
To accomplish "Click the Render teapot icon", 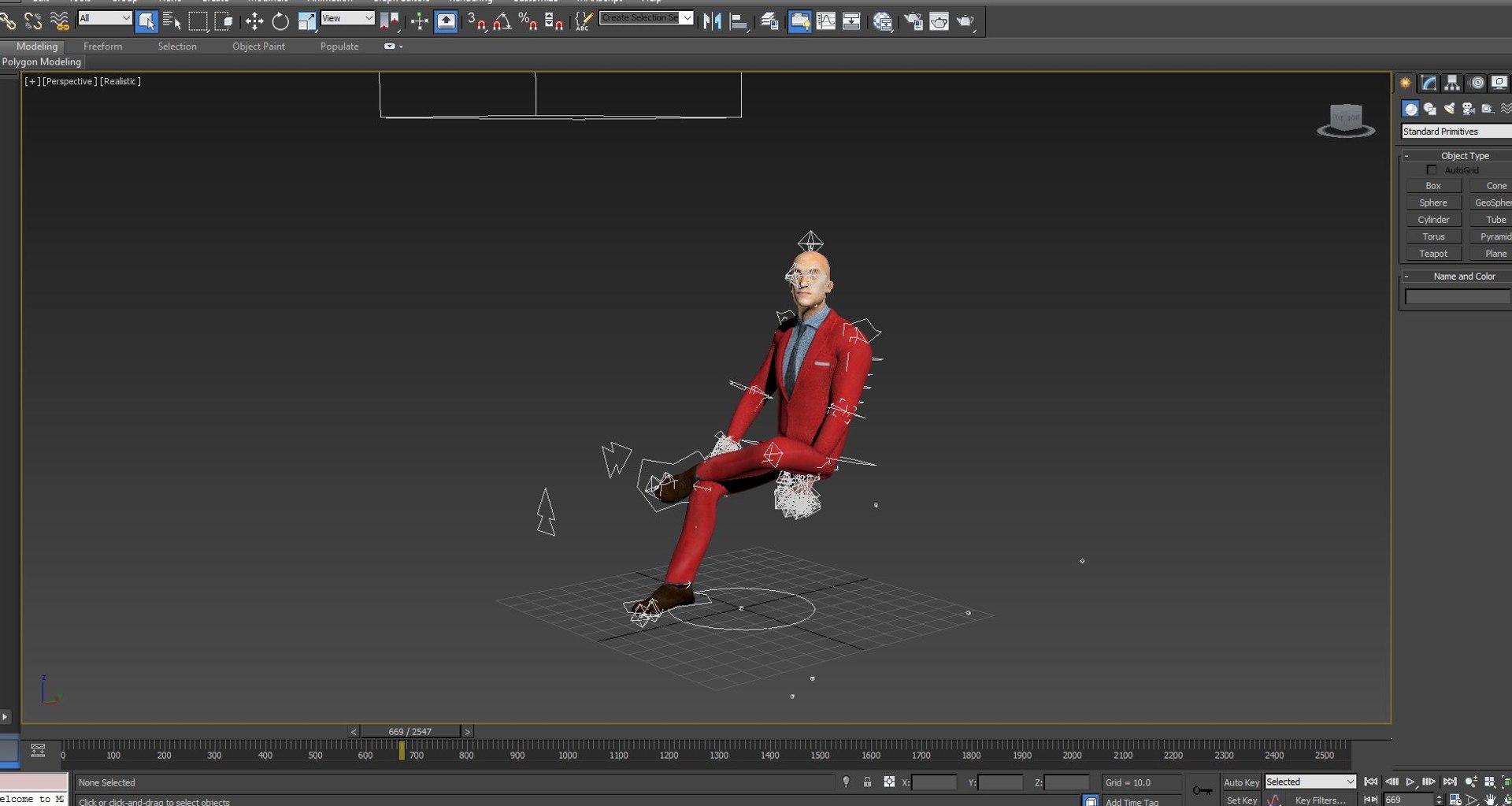I will [965, 21].
